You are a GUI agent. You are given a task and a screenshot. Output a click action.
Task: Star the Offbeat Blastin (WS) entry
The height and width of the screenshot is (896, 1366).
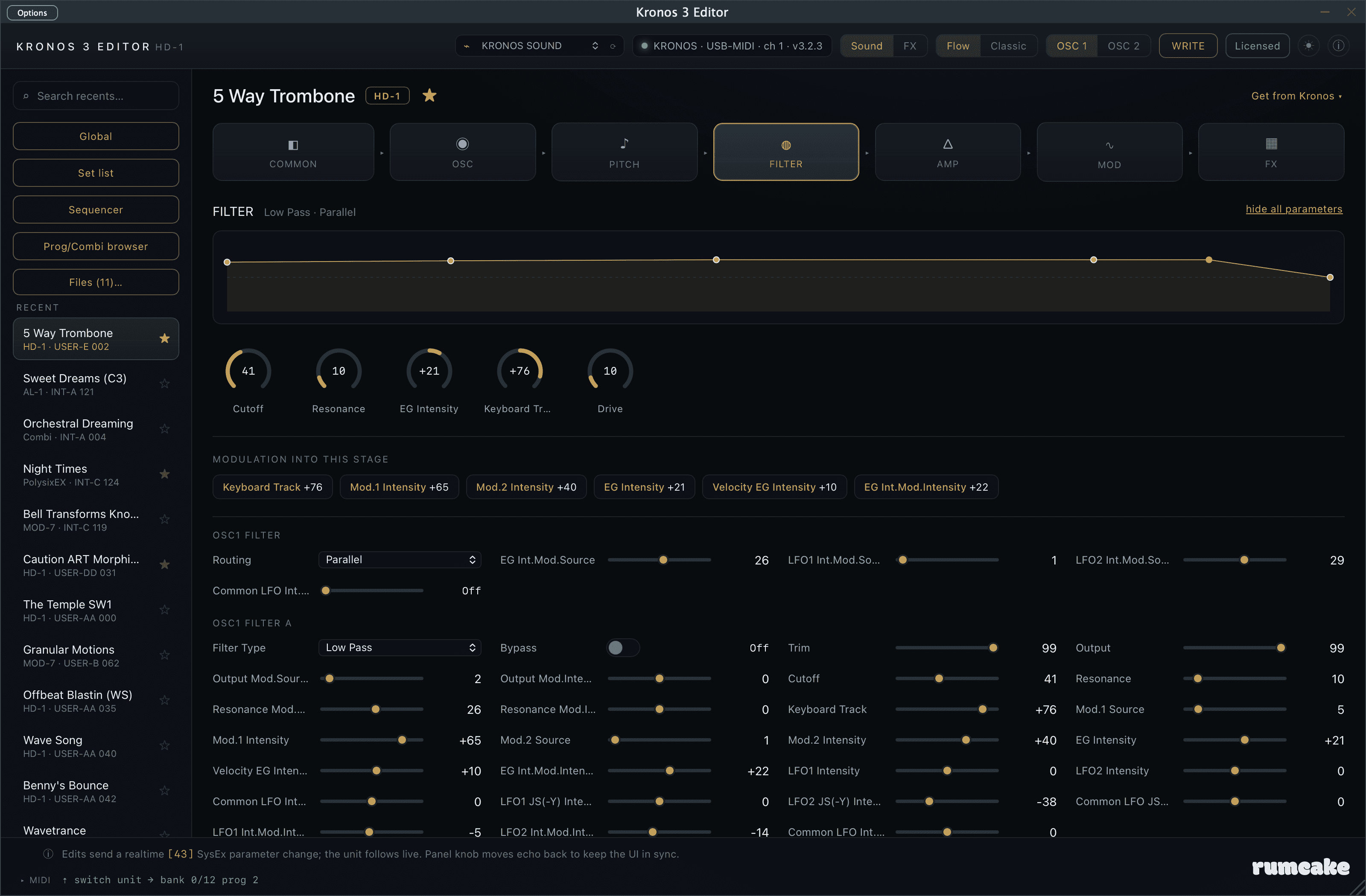pyautogui.click(x=165, y=701)
